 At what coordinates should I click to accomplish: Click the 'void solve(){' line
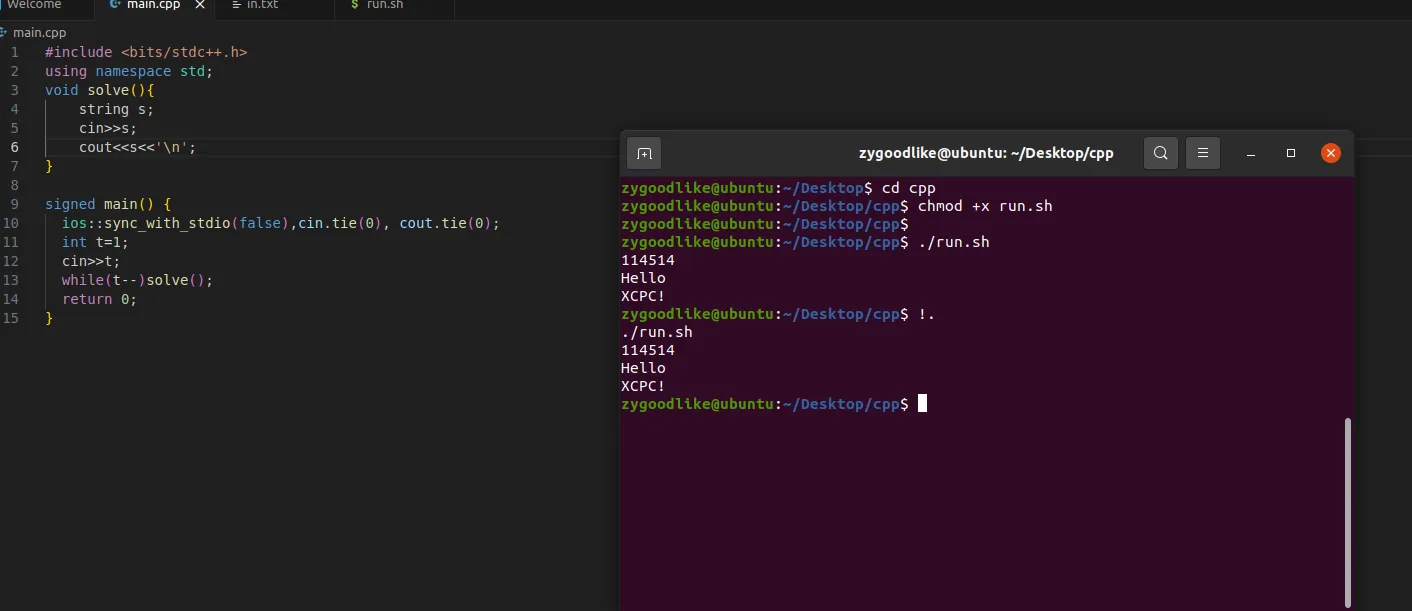click(x=100, y=90)
